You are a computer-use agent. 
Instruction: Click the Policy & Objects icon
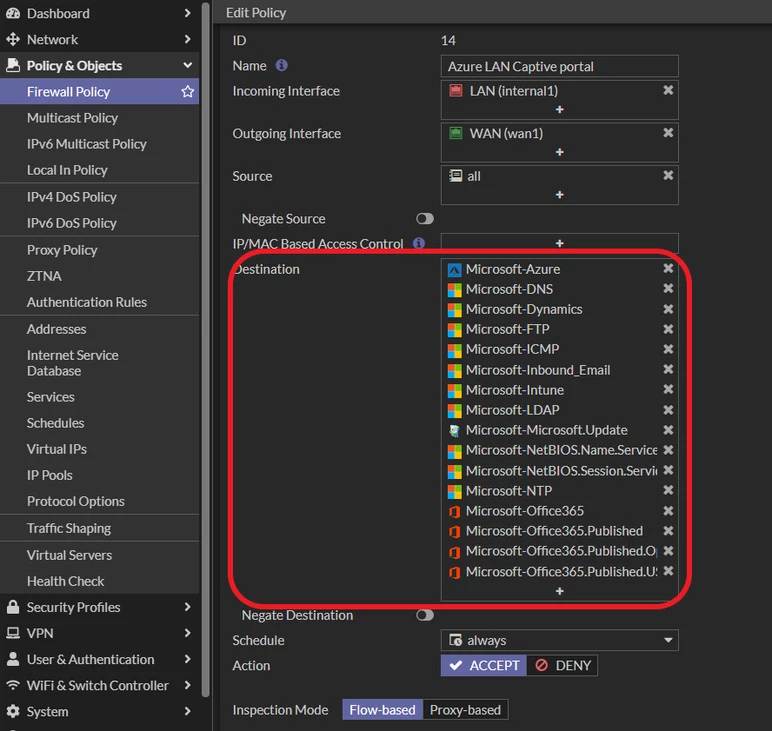pos(13,65)
